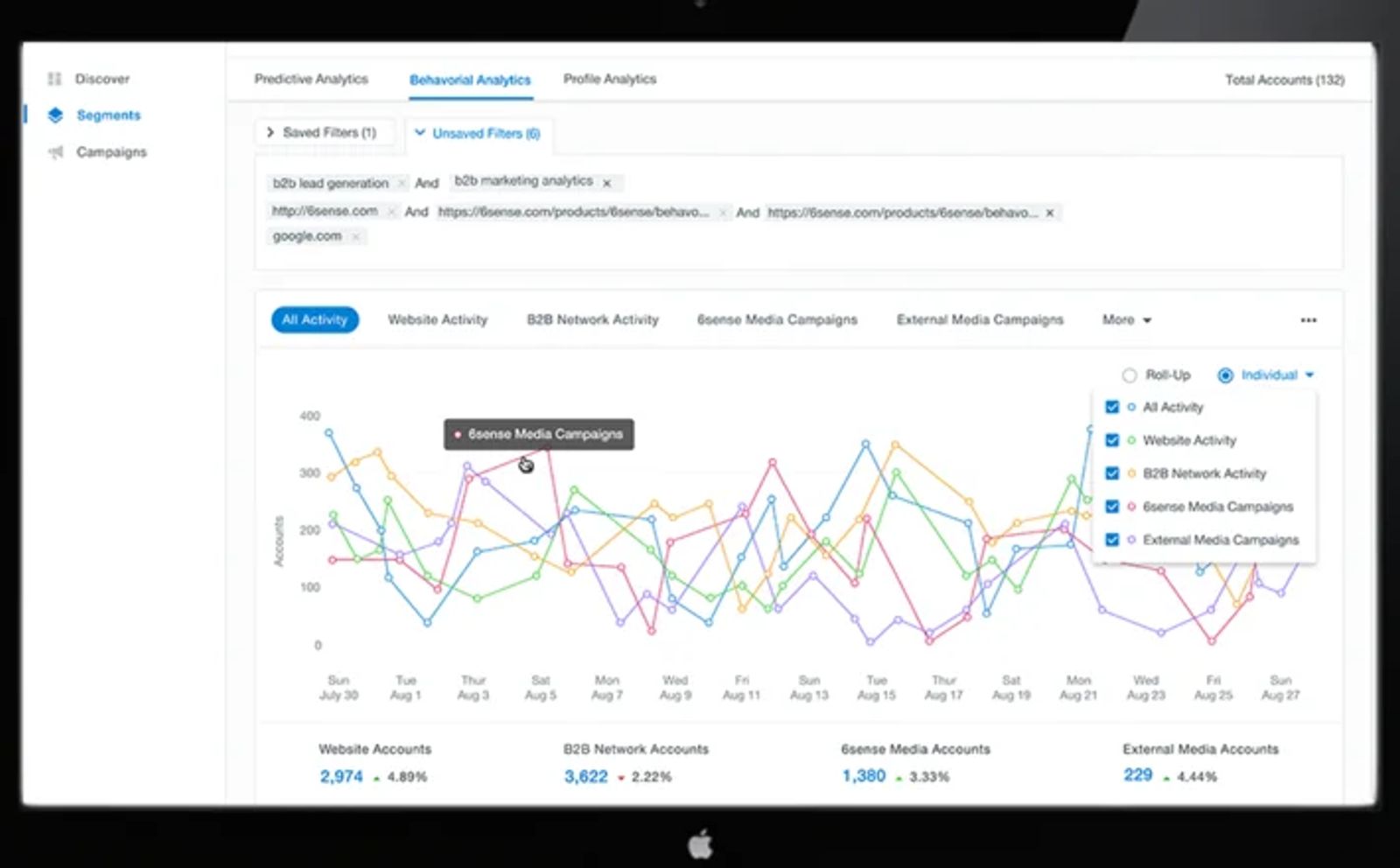Show Website Activity chart
The width and height of the screenshot is (1400, 868).
[437, 320]
